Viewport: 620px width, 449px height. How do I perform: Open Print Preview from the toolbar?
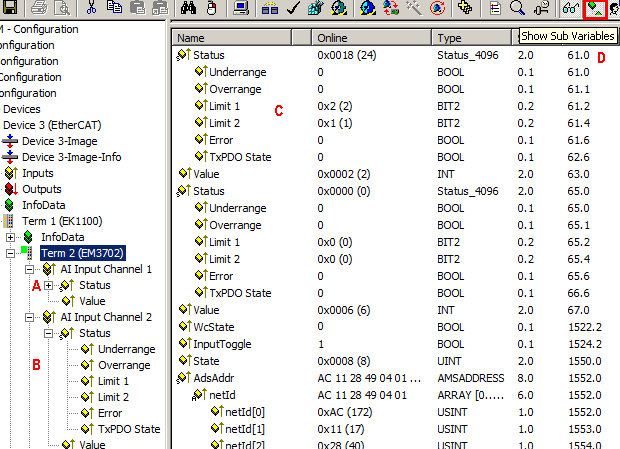coord(62,7)
